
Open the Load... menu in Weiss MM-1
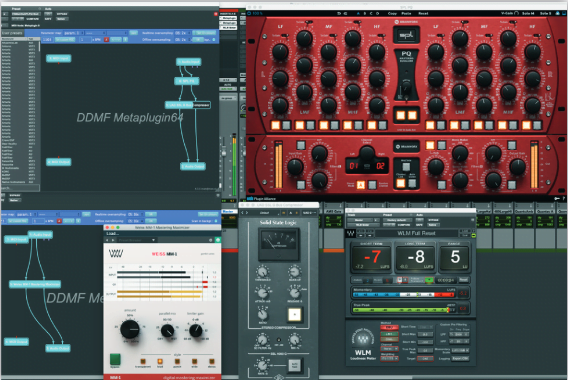click(113, 234)
